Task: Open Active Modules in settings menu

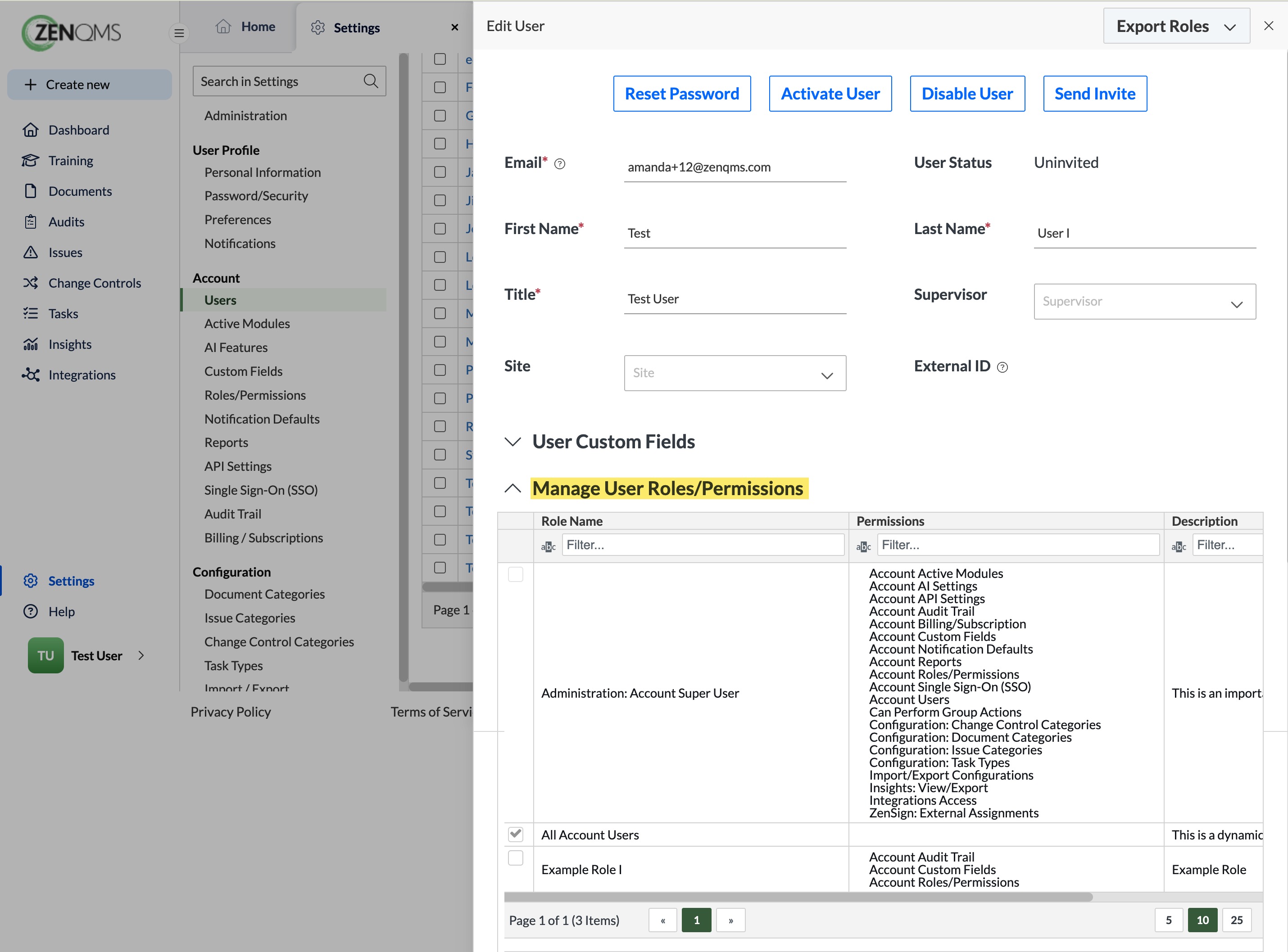Action: coord(247,323)
